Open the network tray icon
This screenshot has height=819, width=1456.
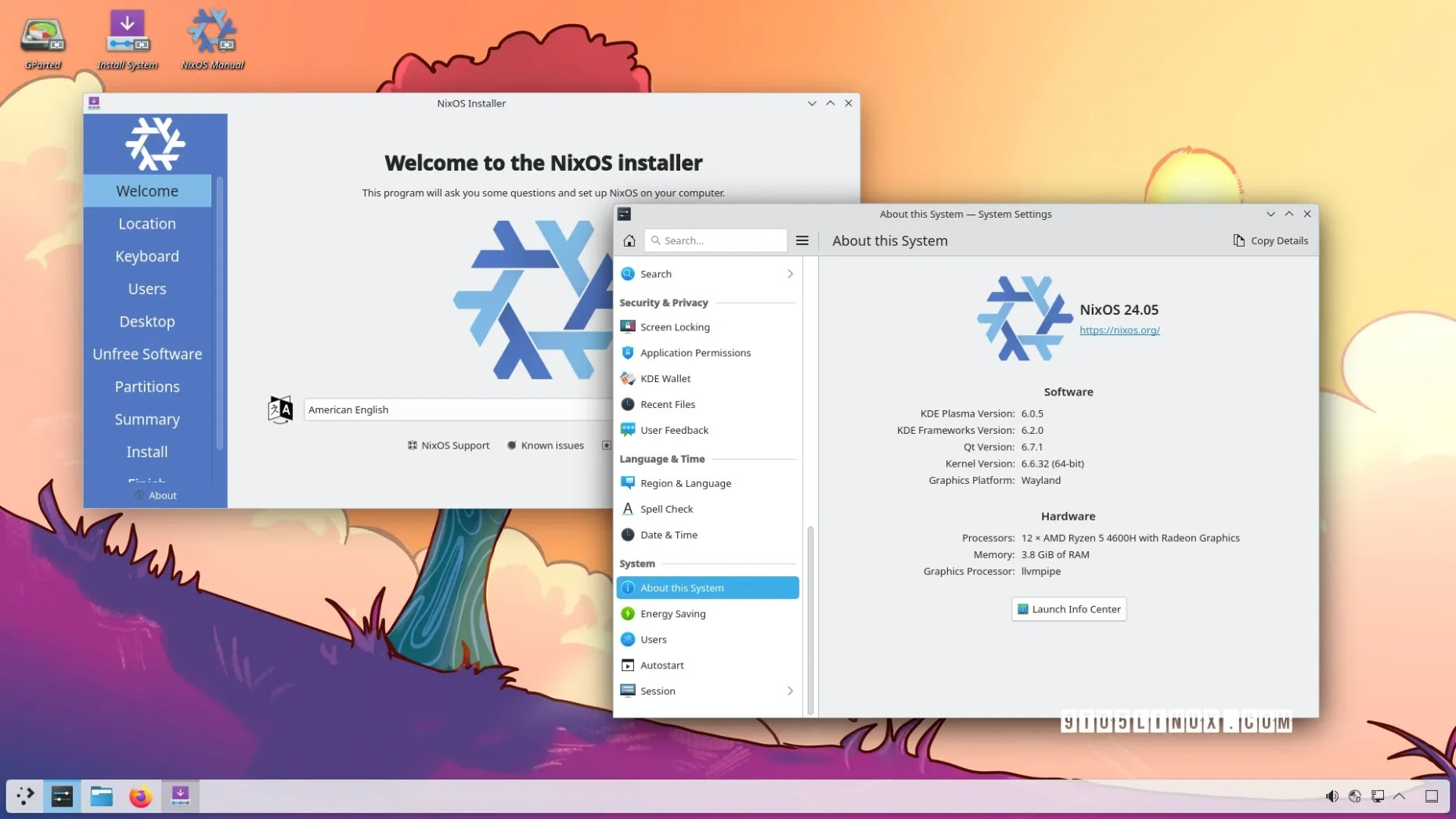point(1355,796)
